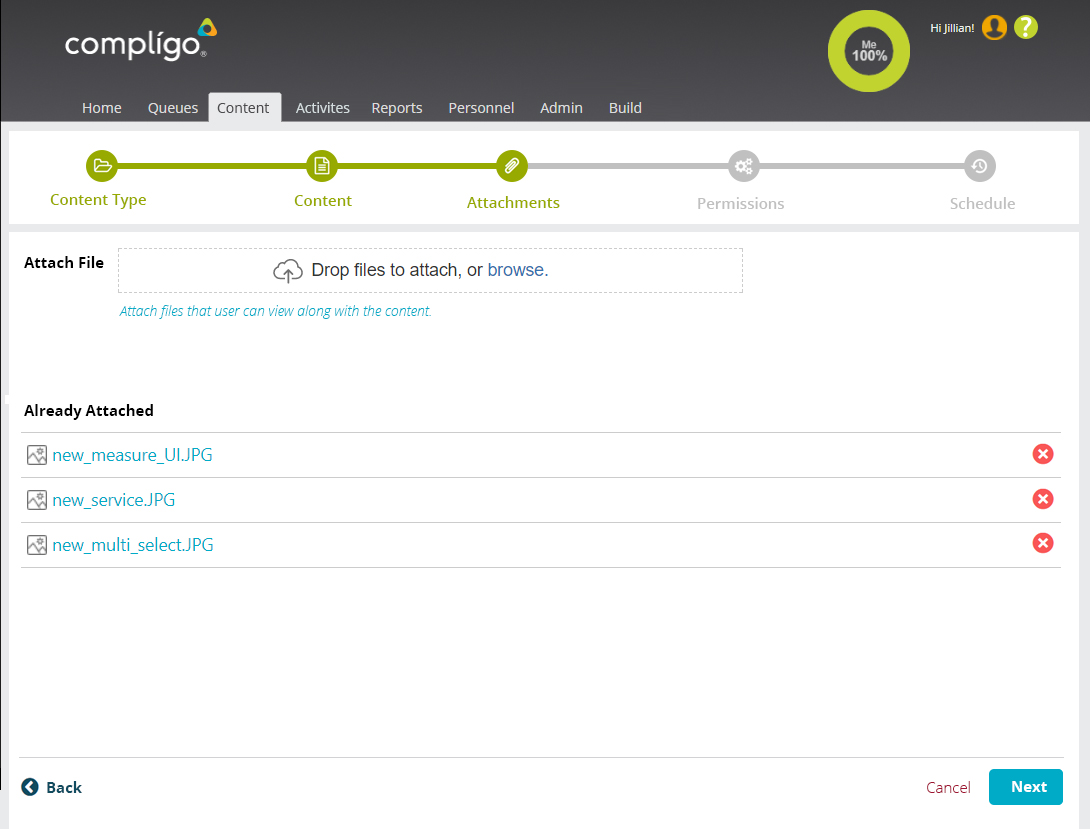
Task: Remove the new_measure_UI.JPG attachment
Action: (1042, 455)
